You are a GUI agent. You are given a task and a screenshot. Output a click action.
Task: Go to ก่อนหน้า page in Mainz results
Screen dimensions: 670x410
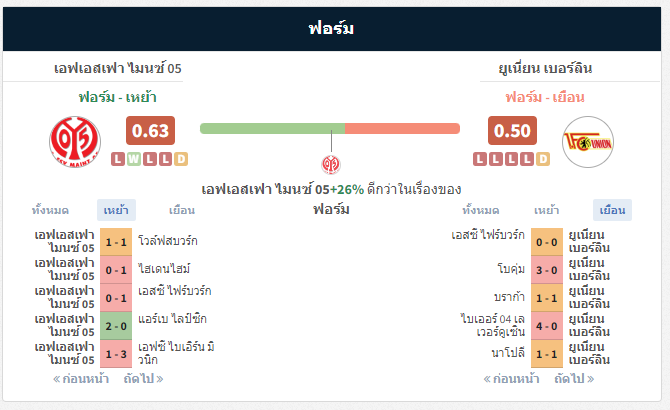pos(81,379)
